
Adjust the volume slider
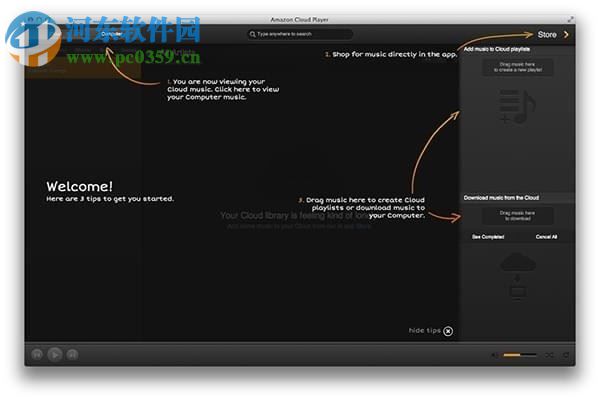520,355
